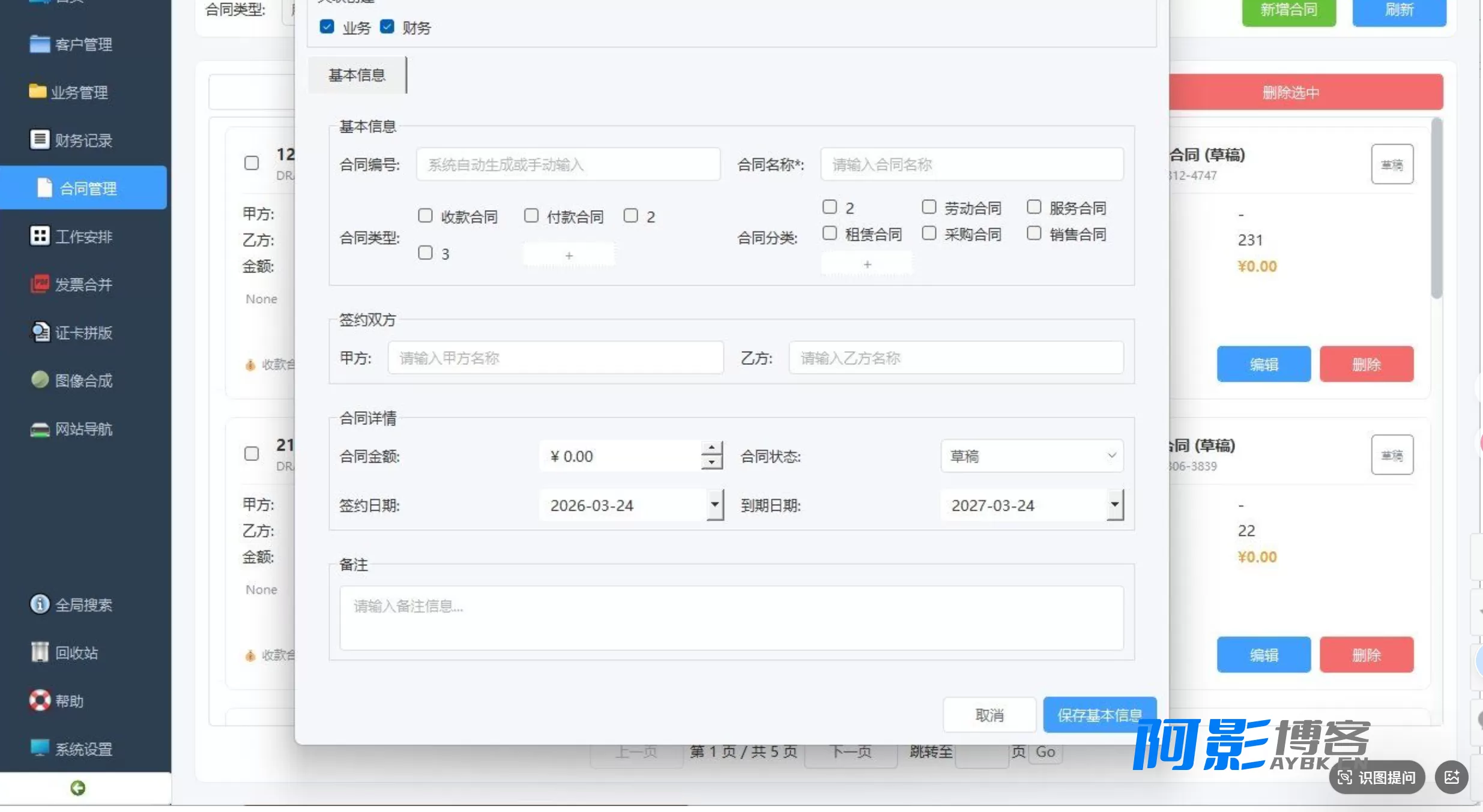The image size is (1483, 812).
Task: Click 新增合同 green button
Action: 1289,10
